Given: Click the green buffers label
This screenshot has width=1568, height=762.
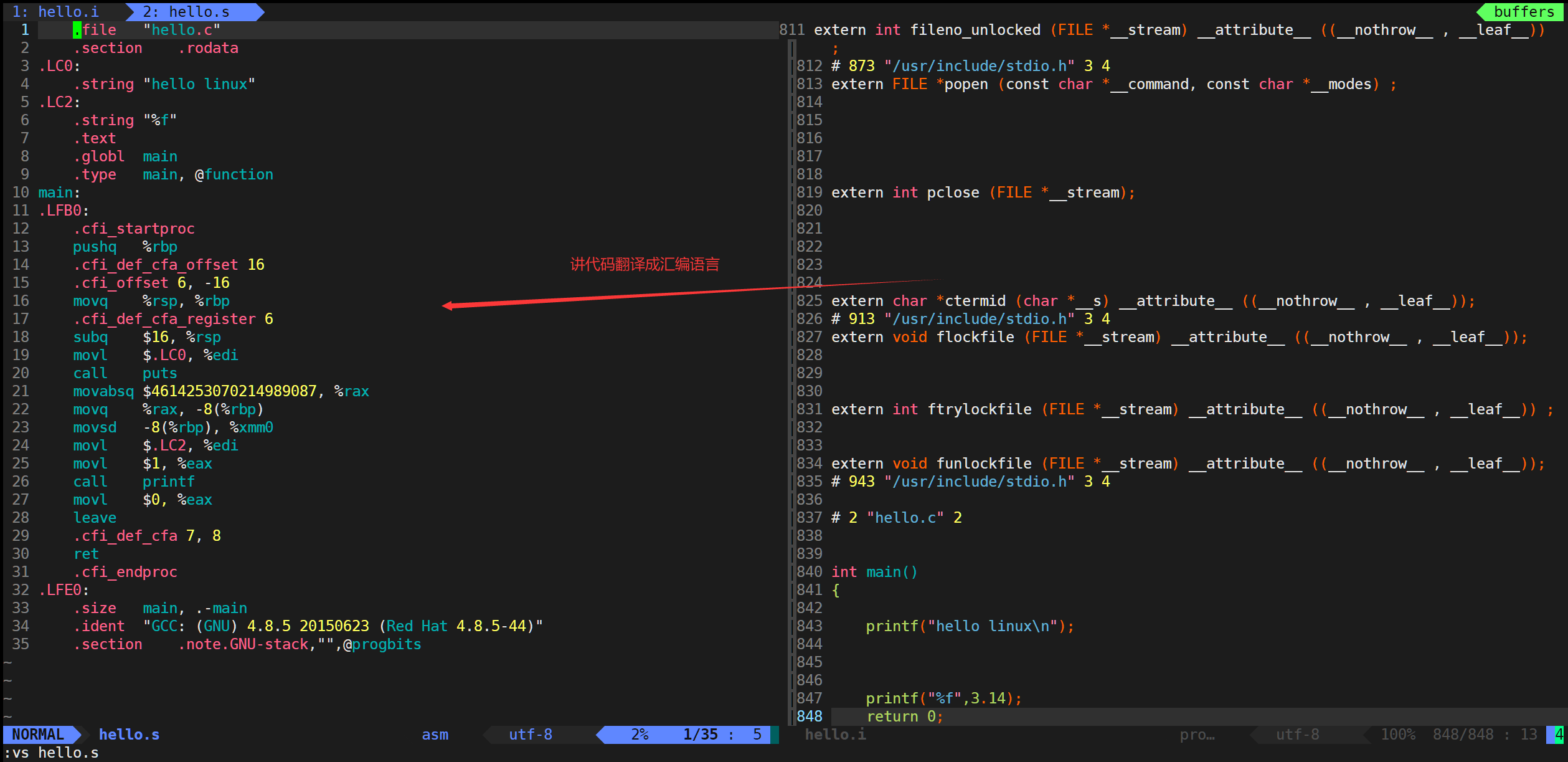Looking at the screenshot, I should pyautogui.click(x=1523, y=12).
